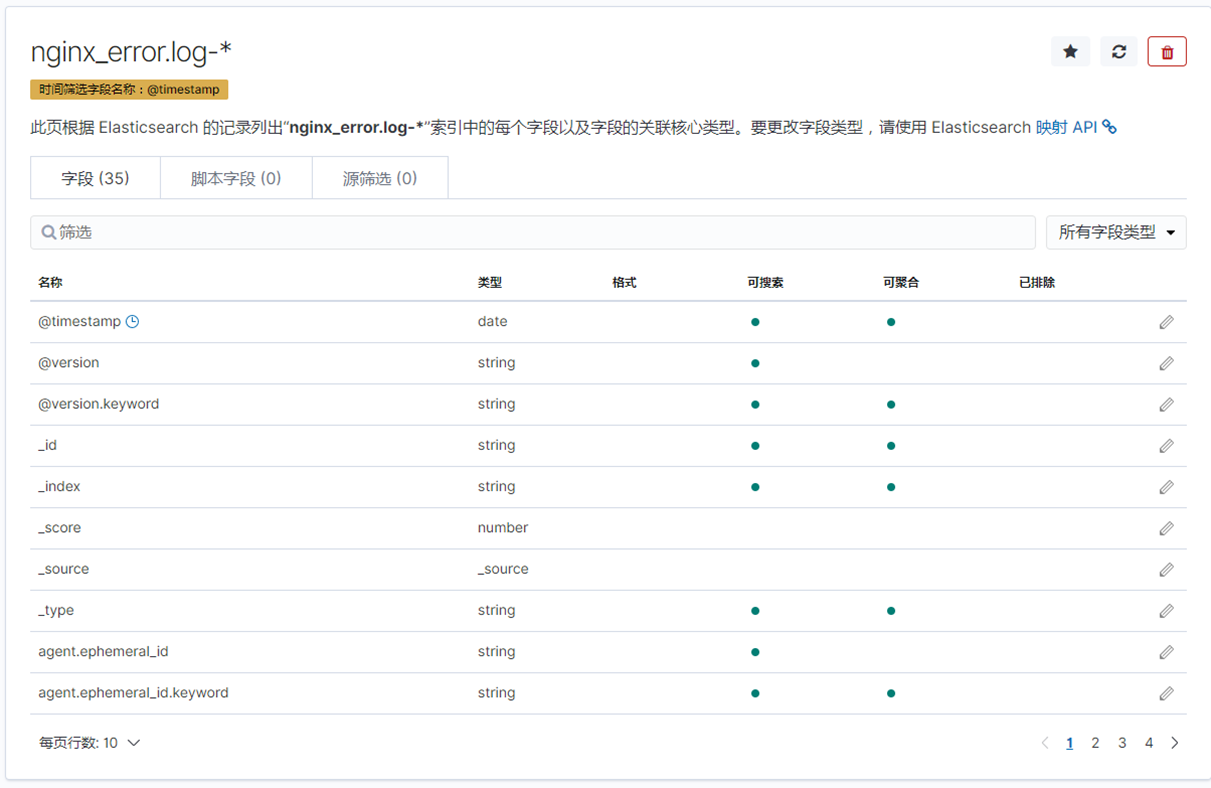Select the @version.keyword field name
The height and width of the screenshot is (788, 1211).
coord(98,404)
